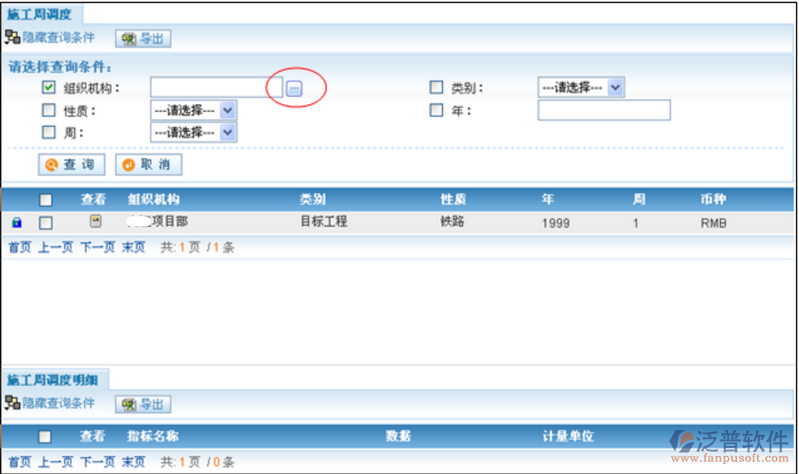Go to 下一页 in the main table pager
The height and width of the screenshot is (474, 799).
[97, 248]
